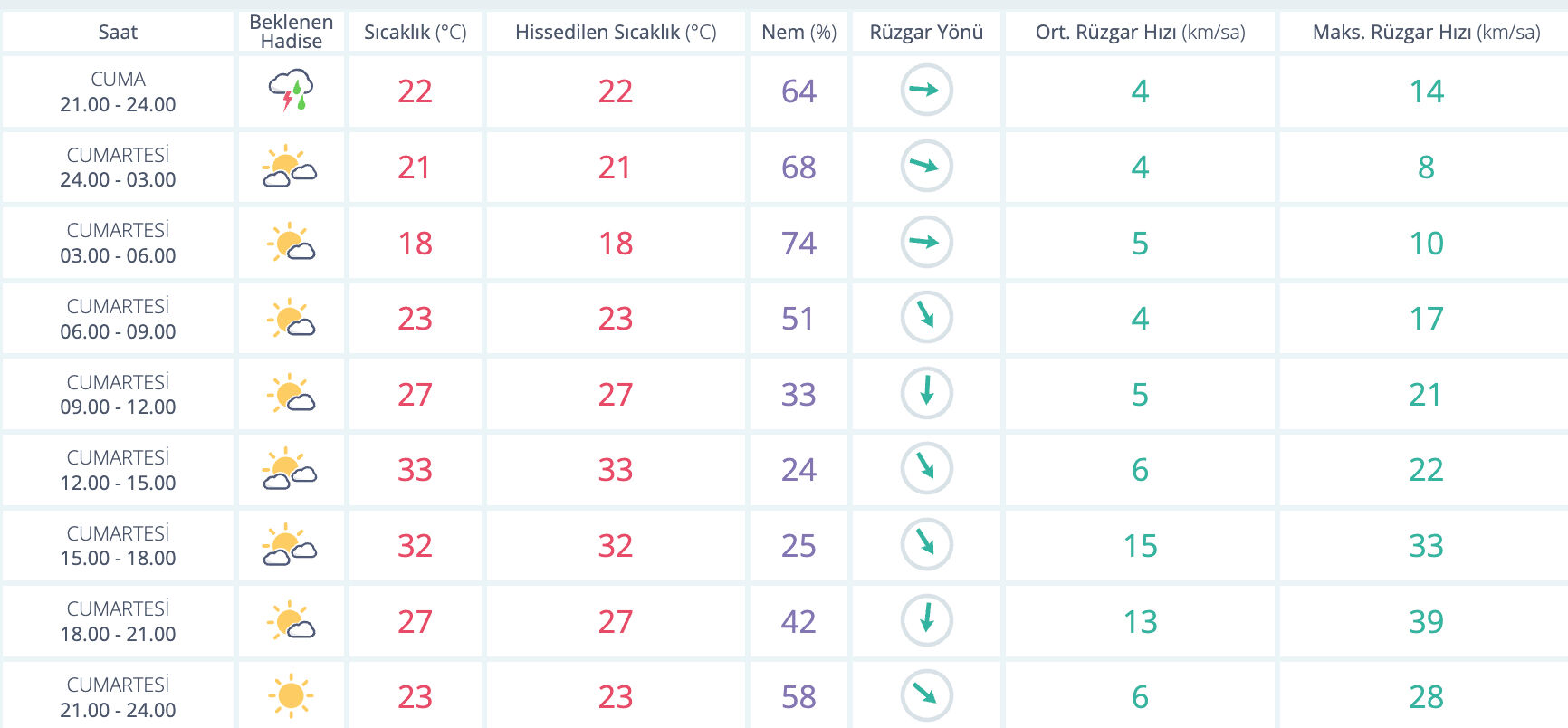Viewport: 1568px width, 728px height.
Task: Click the weather icon for CUMARTESİ 03.00 - 06.00
Action: (x=291, y=243)
